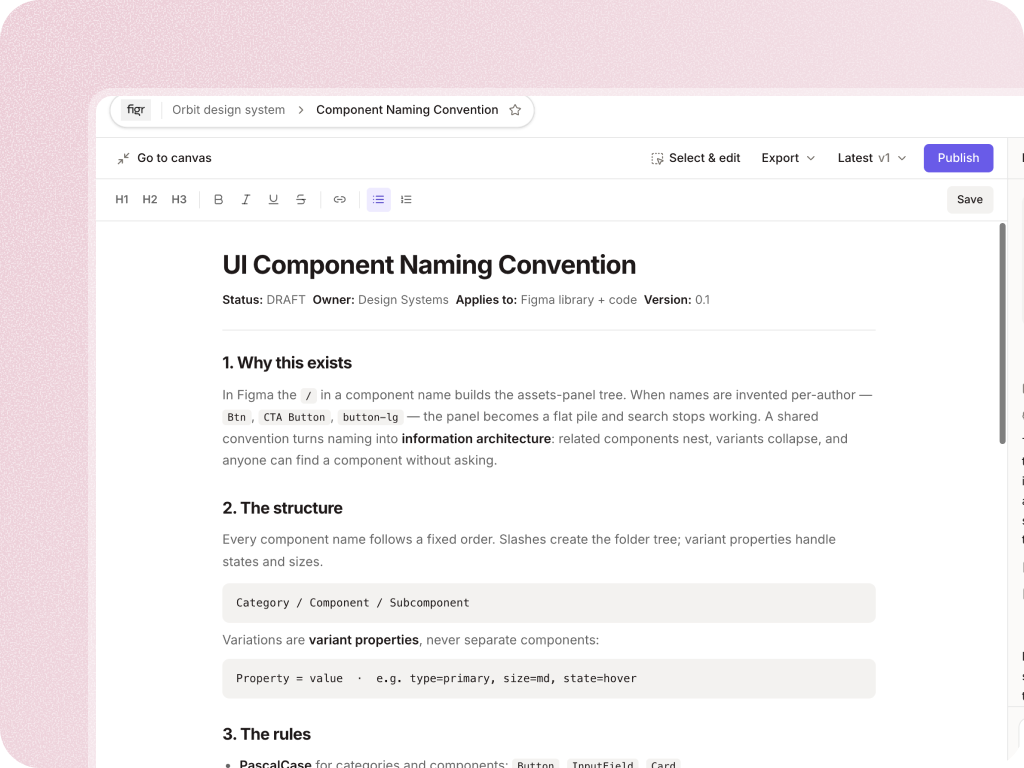Apply Heading 3 style
The height and width of the screenshot is (768, 1024).
(x=179, y=200)
